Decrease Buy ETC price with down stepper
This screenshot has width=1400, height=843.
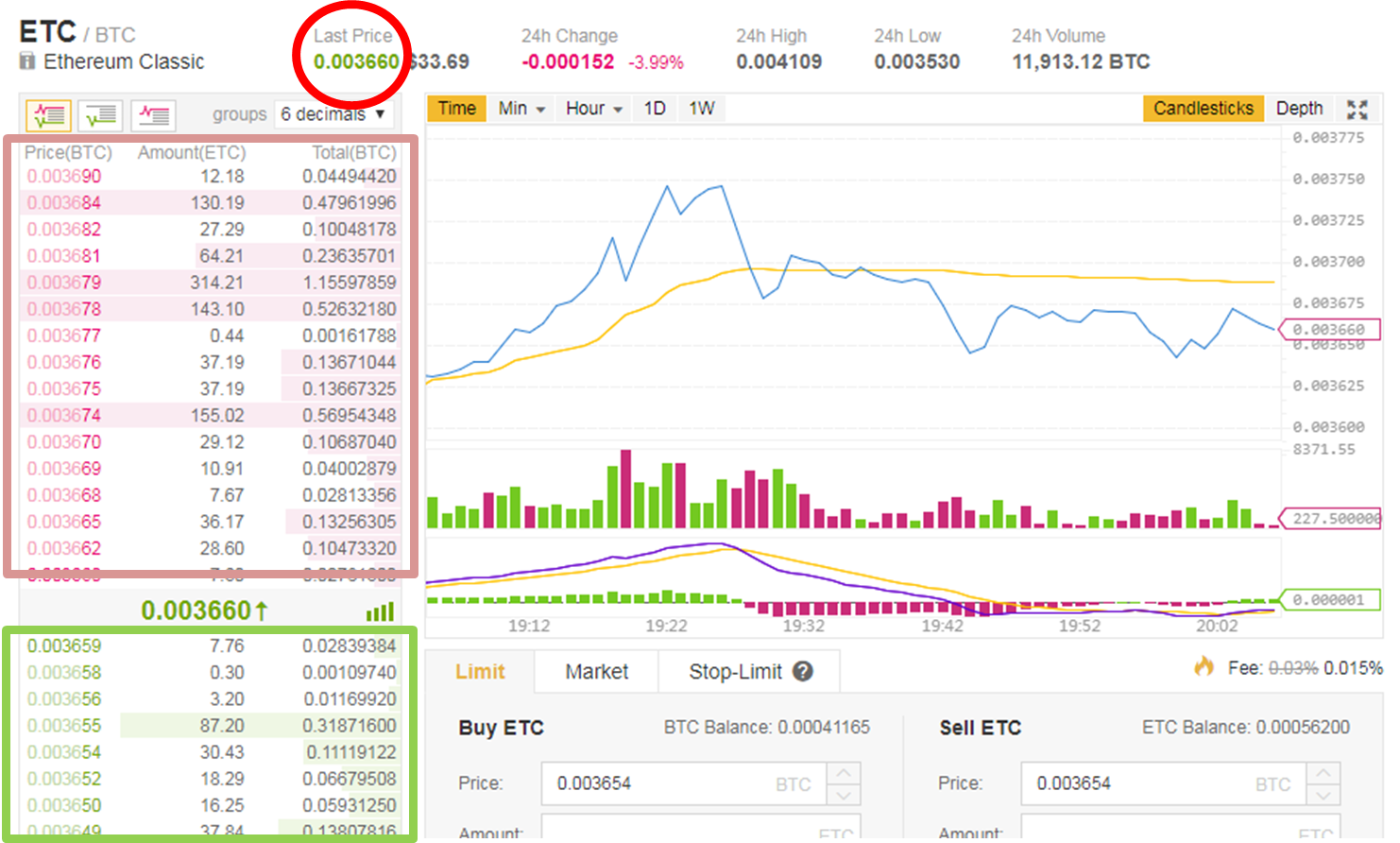click(844, 795)
